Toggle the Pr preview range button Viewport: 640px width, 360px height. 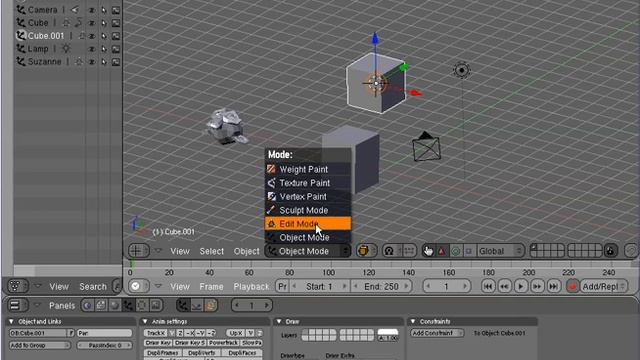click(282, 287)
